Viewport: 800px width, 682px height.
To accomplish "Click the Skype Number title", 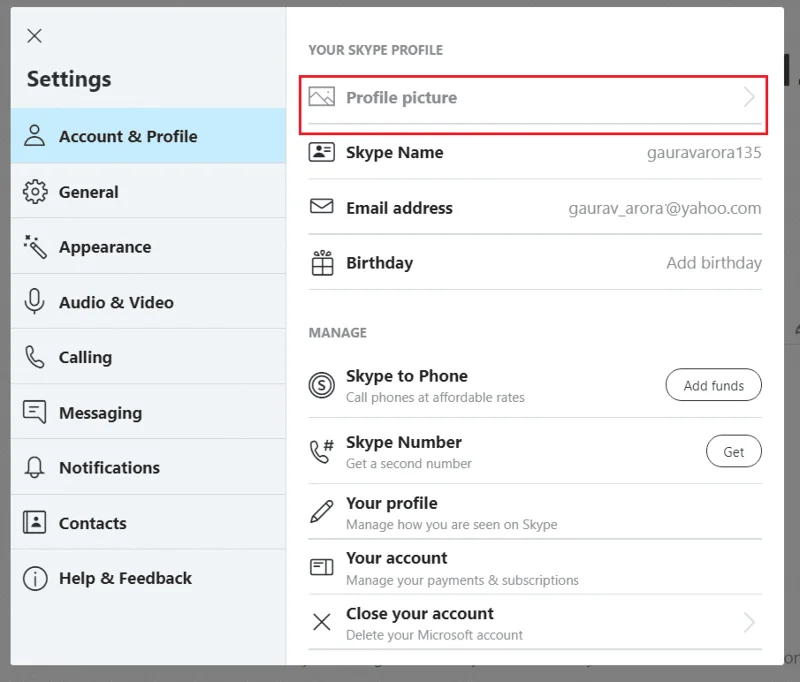I will click(404, 442).
